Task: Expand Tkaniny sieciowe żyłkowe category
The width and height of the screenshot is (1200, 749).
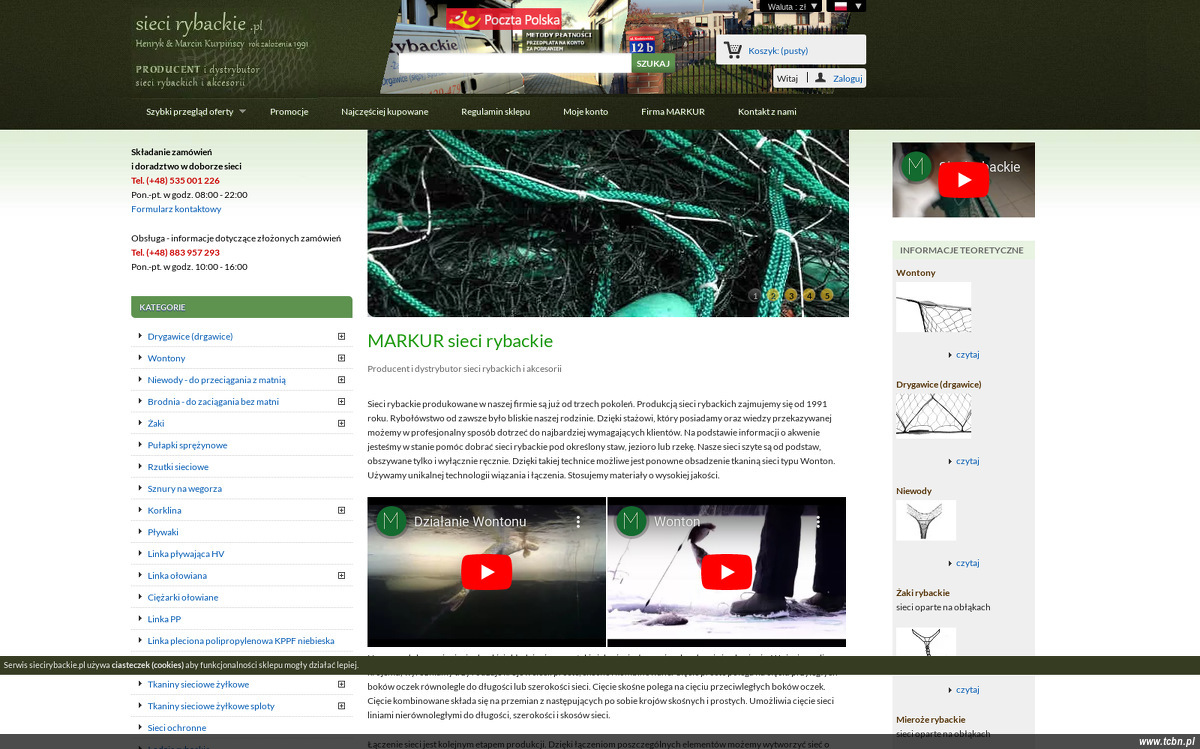Action: [x=341, y=684]
